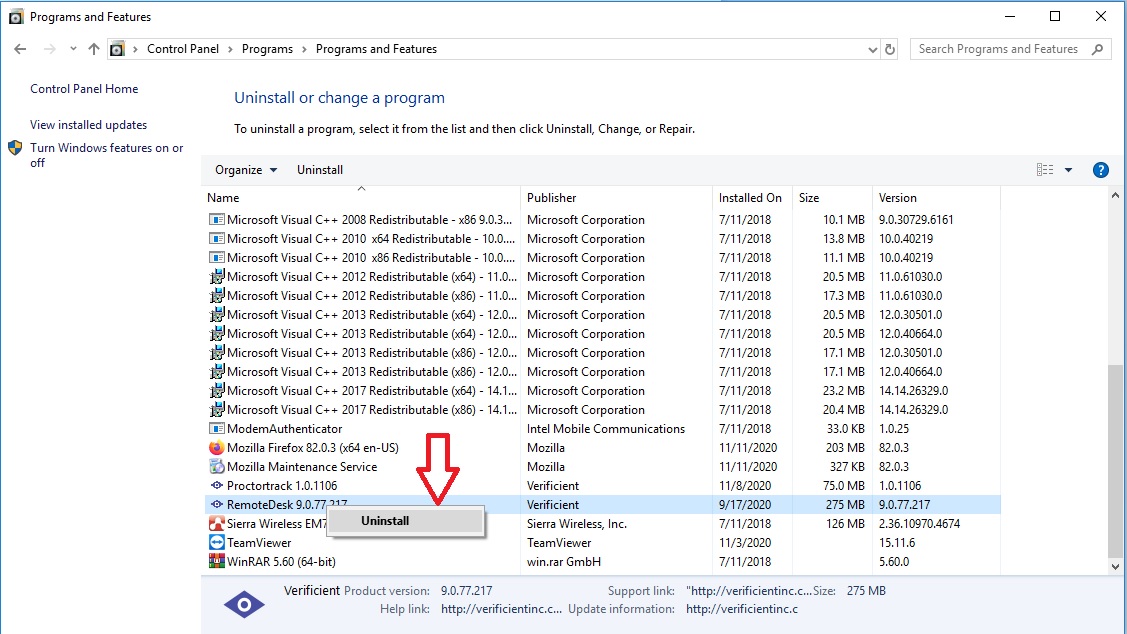Go back using the Back arrow
Screen dimensions: 1127x634
coord(20,49)
